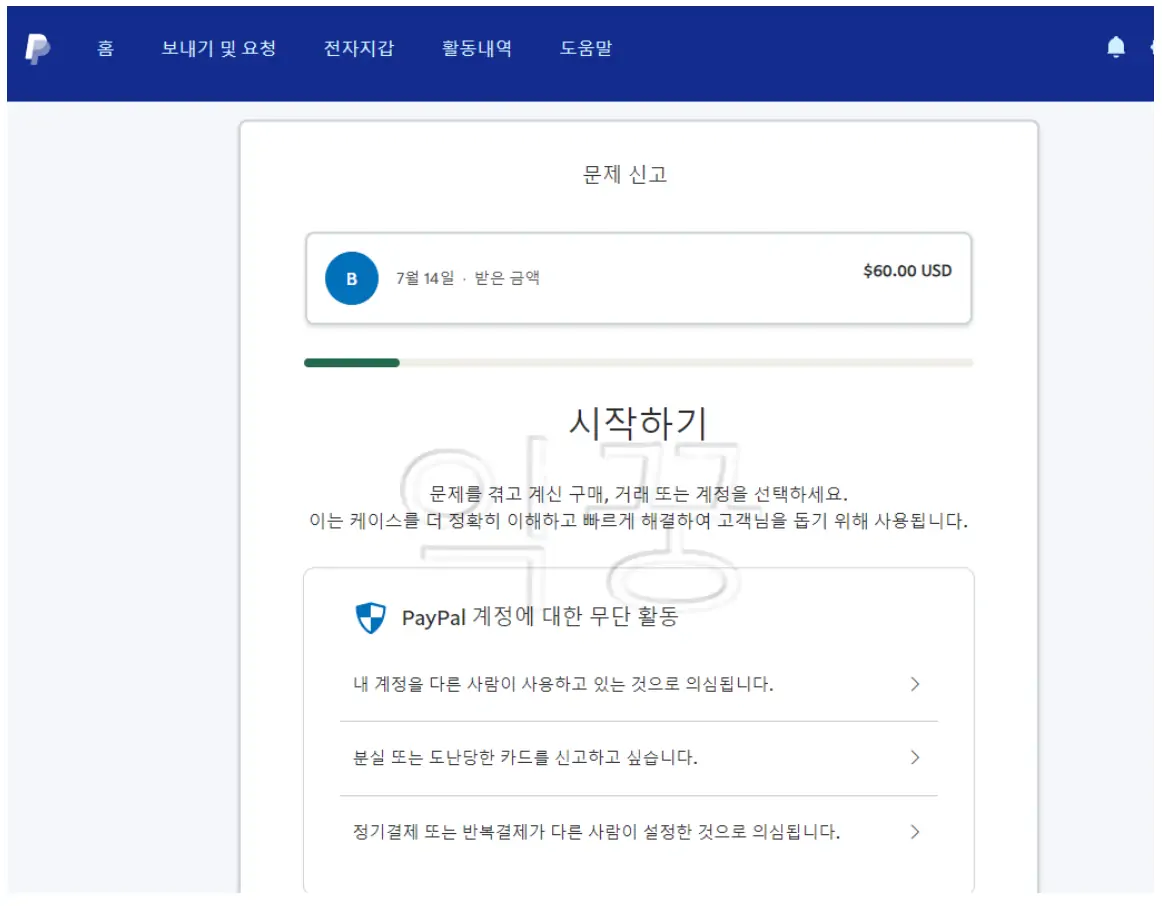This screenshot has height=906, width=1162.
Task: Open the partially visible icon at top right corner
Action: point(1154,46)
